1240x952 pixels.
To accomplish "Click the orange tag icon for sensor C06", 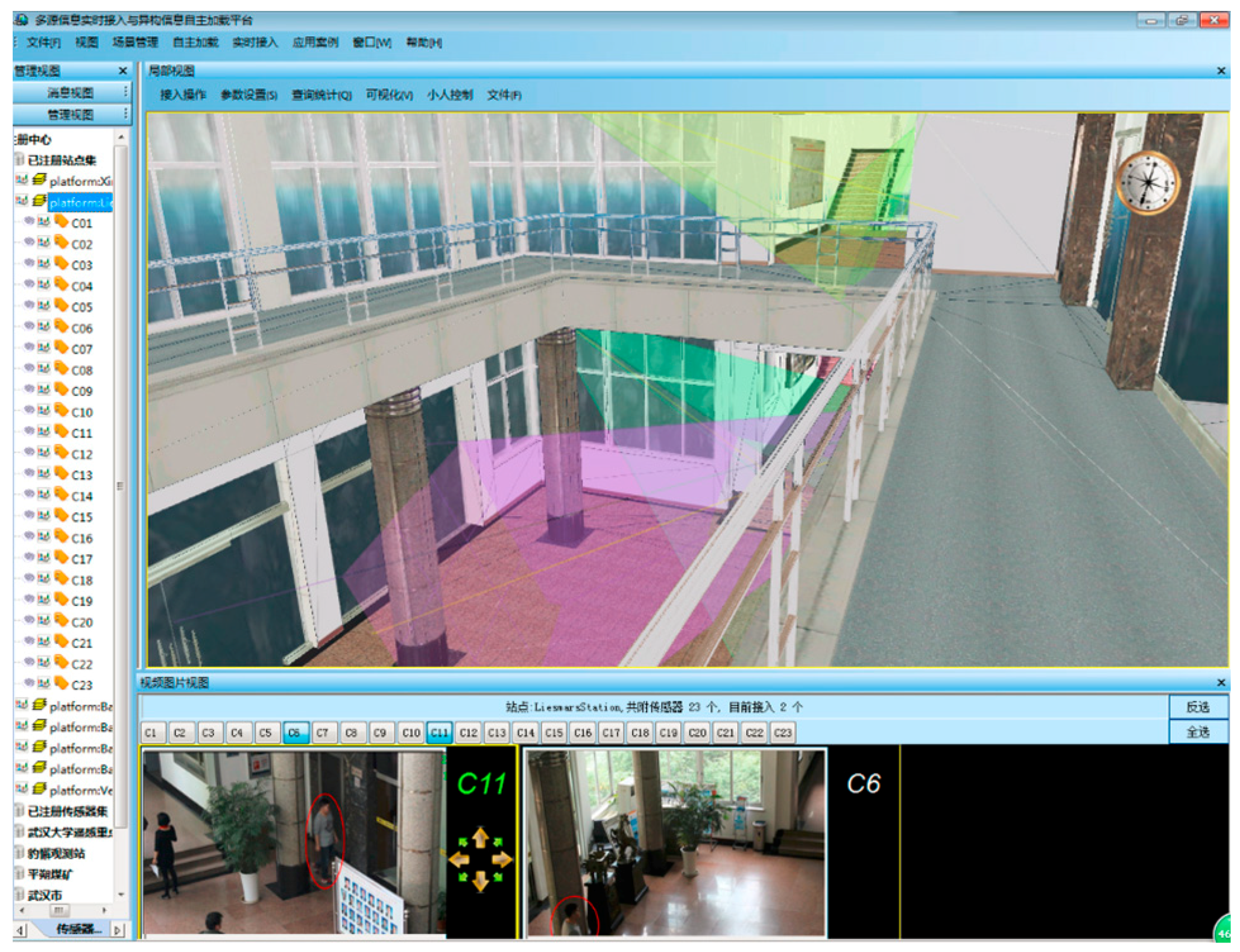I will point(61,327).
